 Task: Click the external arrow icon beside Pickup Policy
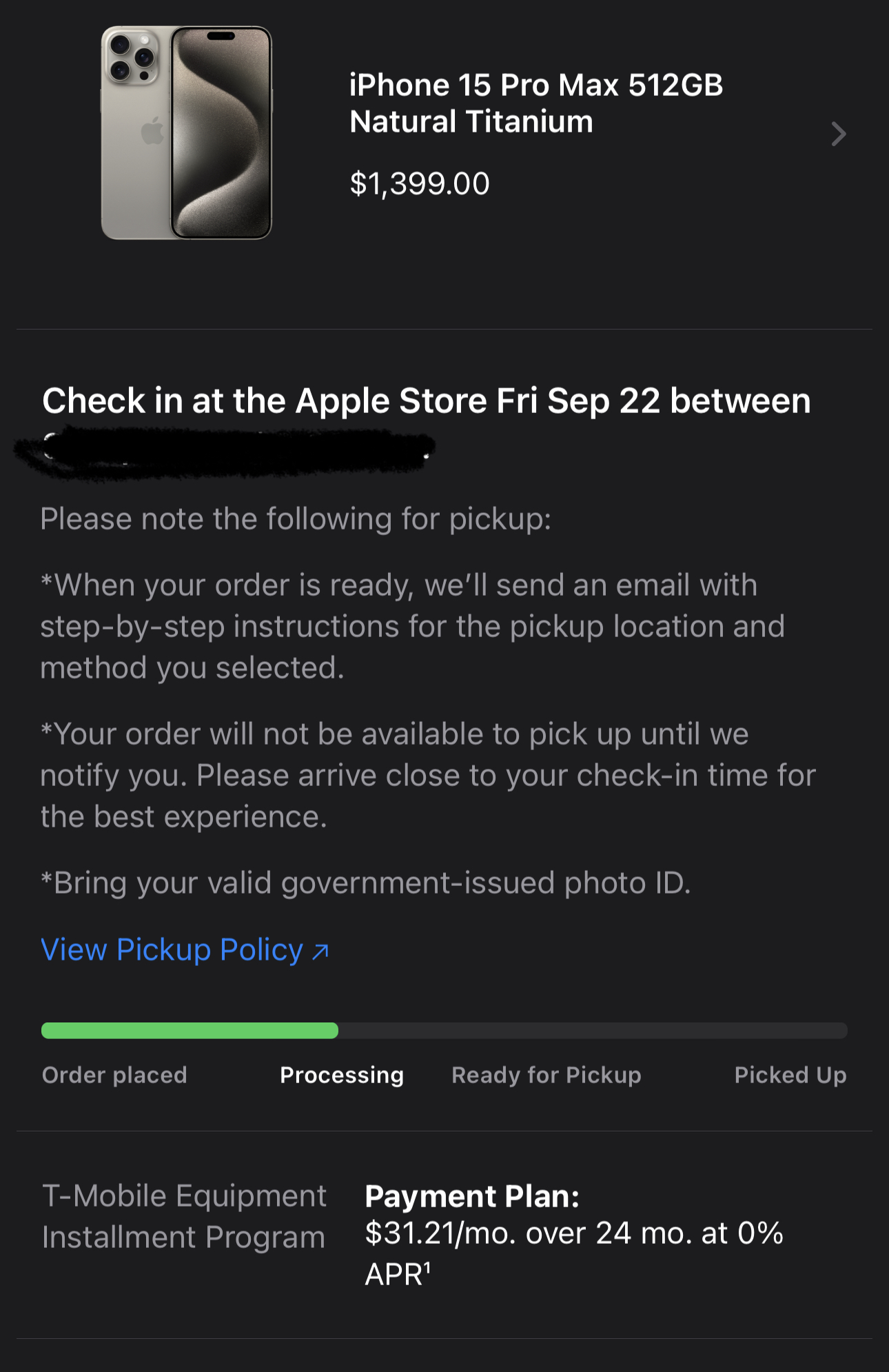pyautogui.click(x=320, y=952)
